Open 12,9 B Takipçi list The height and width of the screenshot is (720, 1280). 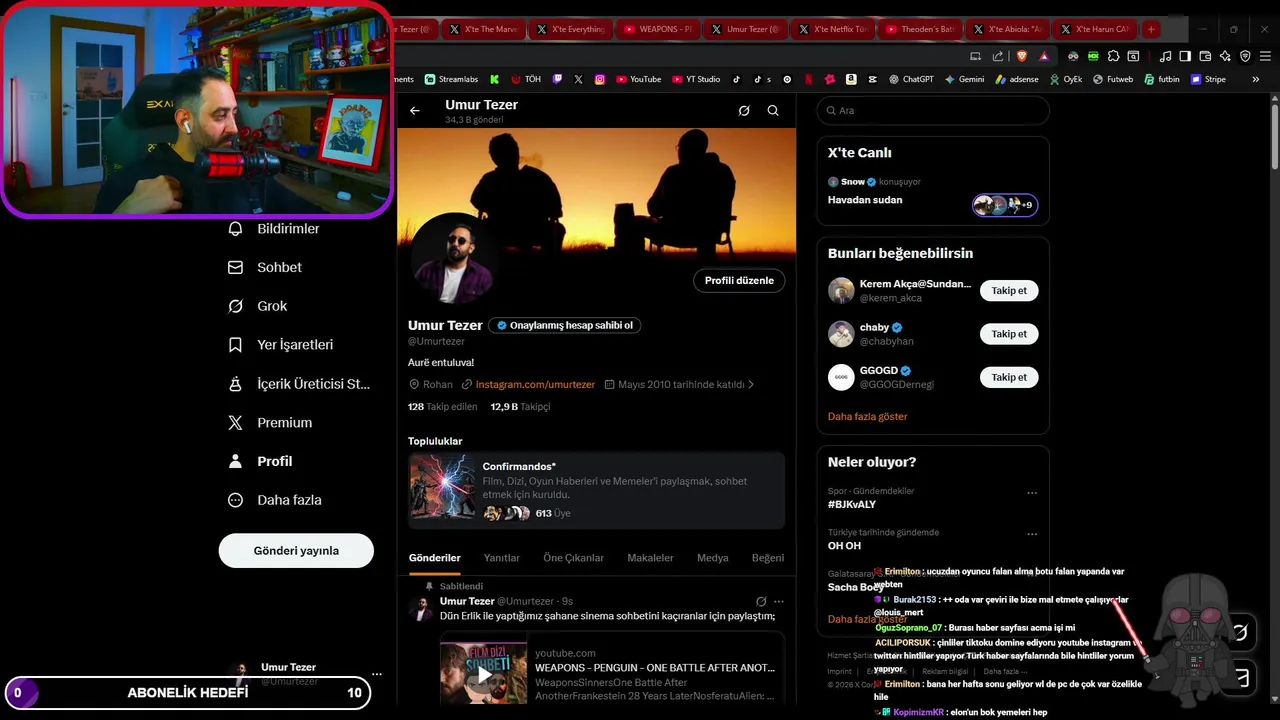click(x=520, y=407)
